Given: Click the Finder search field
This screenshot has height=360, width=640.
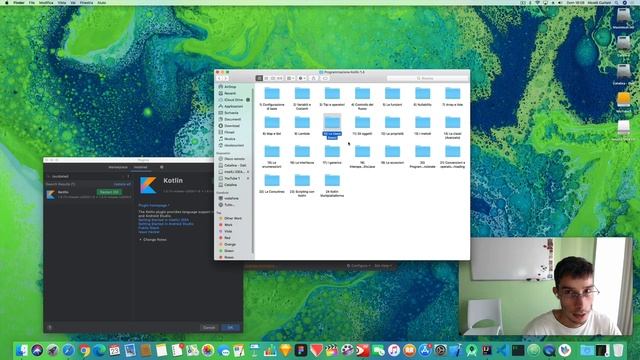Looking at the screenshot, I should click(x=427, y=78).
